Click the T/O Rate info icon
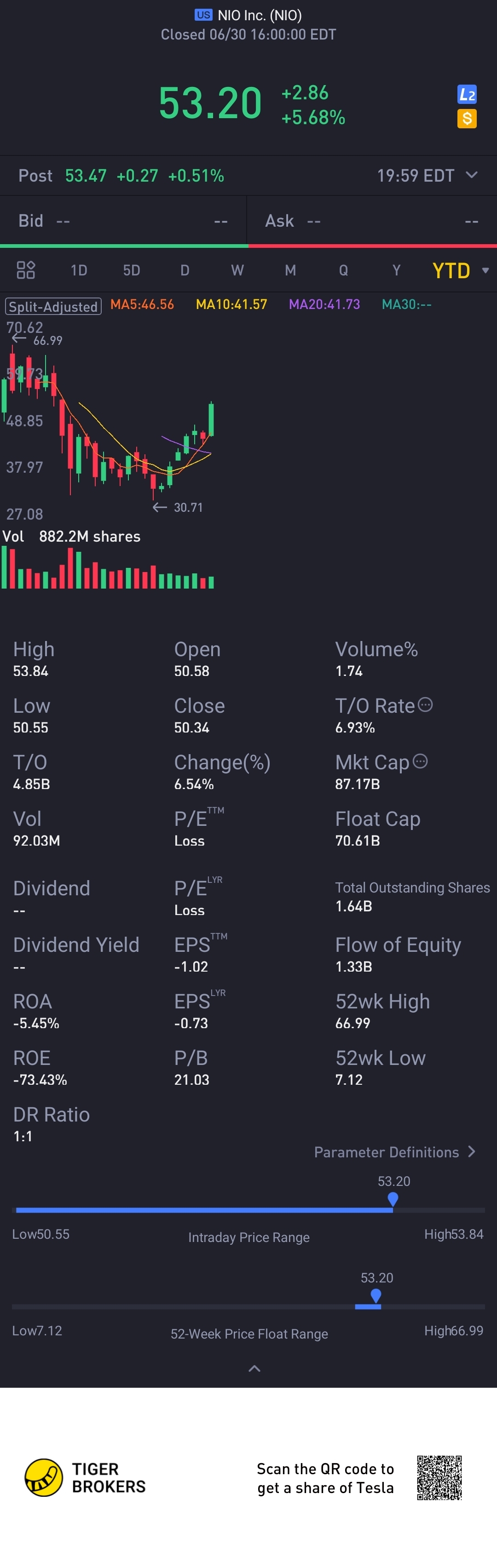Image resolution: width=497 pixels, height=1568 pixels. point(425,705)
